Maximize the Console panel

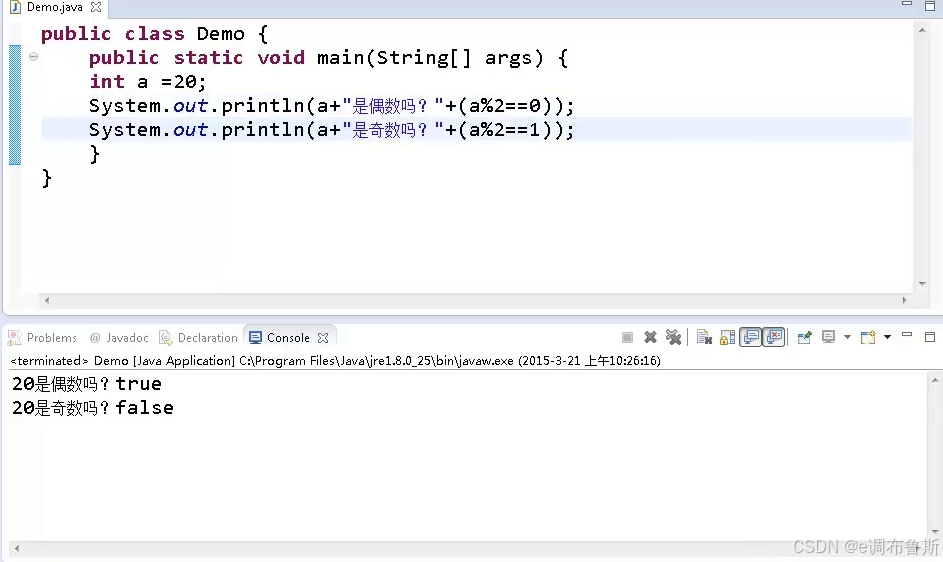tap(930, 337)
